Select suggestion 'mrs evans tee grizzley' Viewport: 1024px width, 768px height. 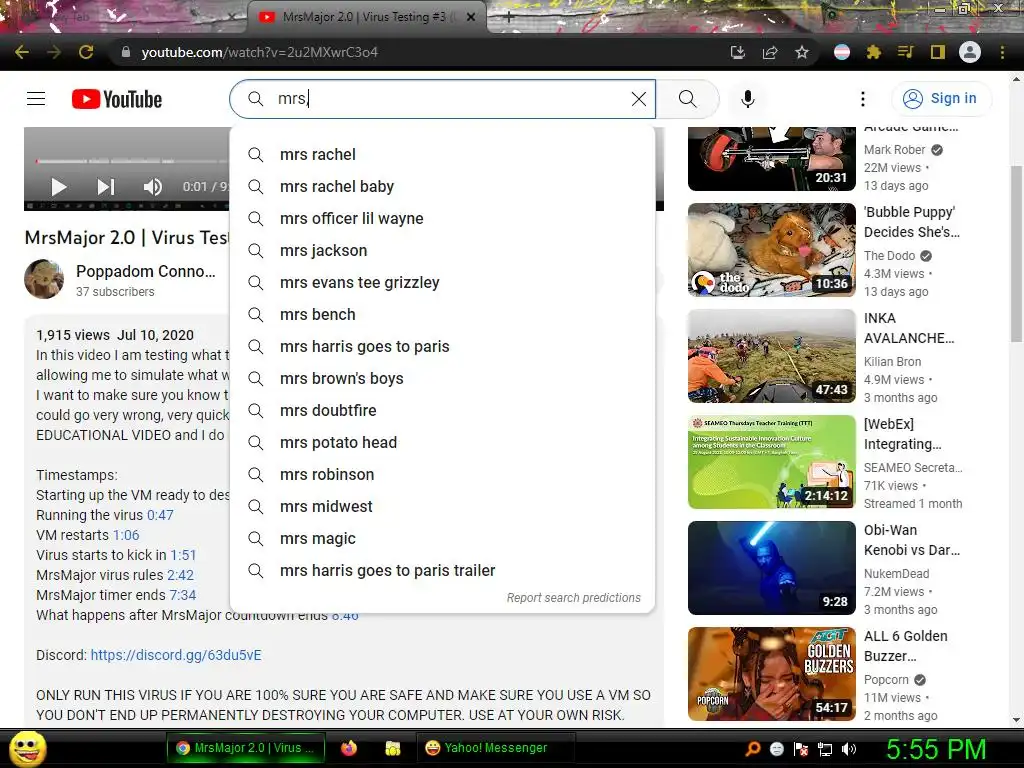click(442, 282)
